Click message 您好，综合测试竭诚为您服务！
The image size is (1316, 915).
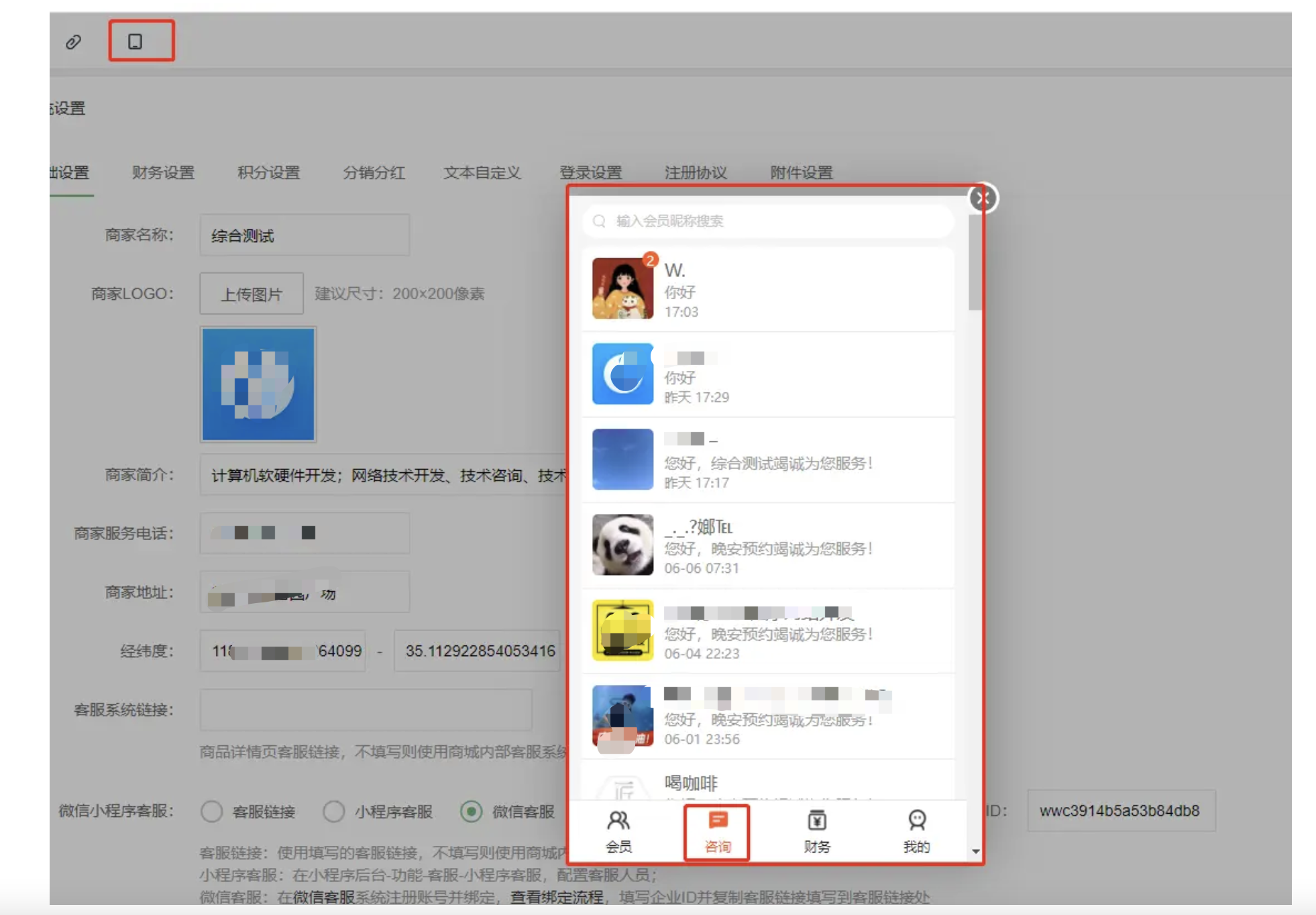769,463
